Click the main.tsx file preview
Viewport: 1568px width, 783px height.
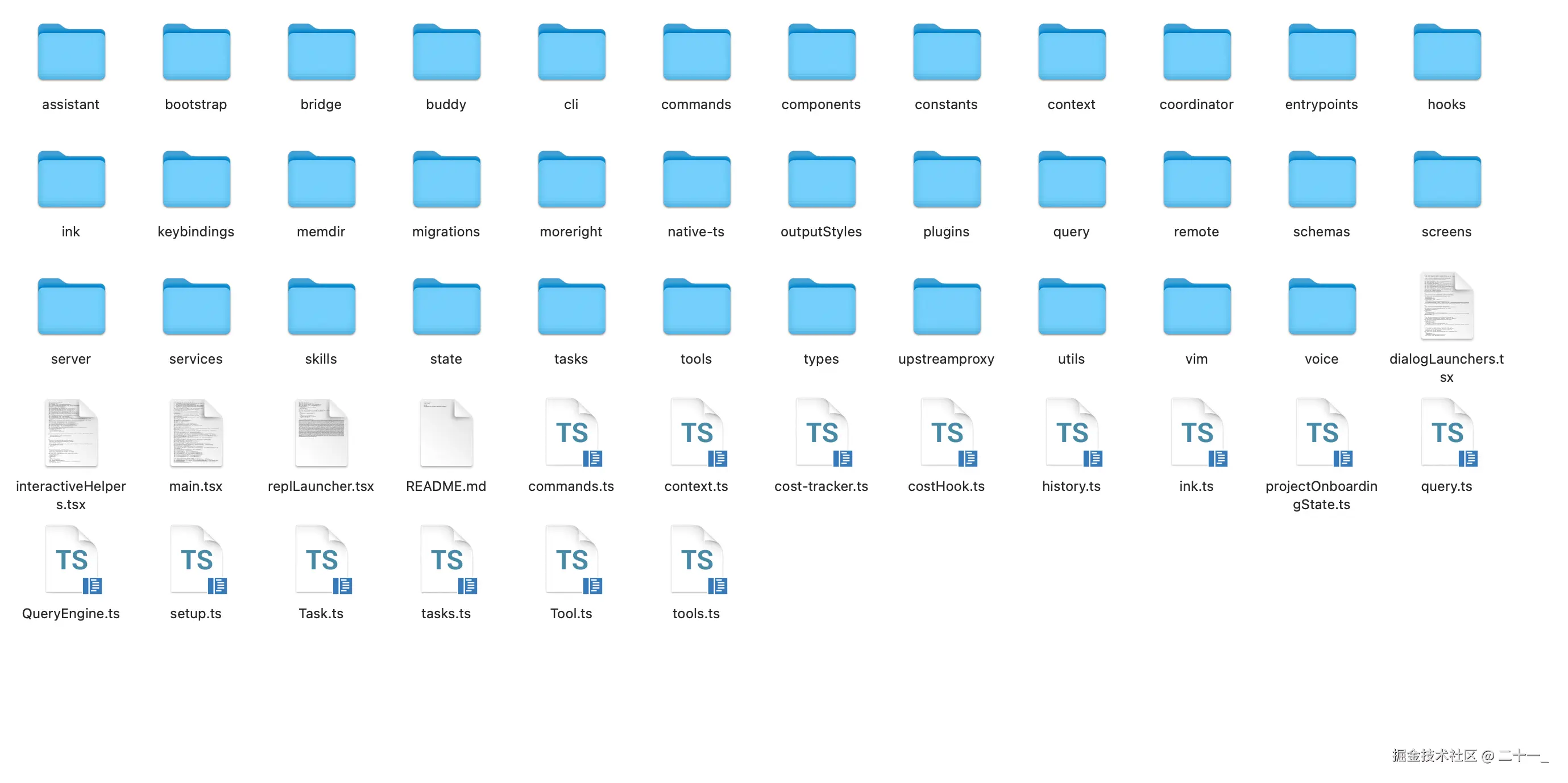(x=196, y=433)
